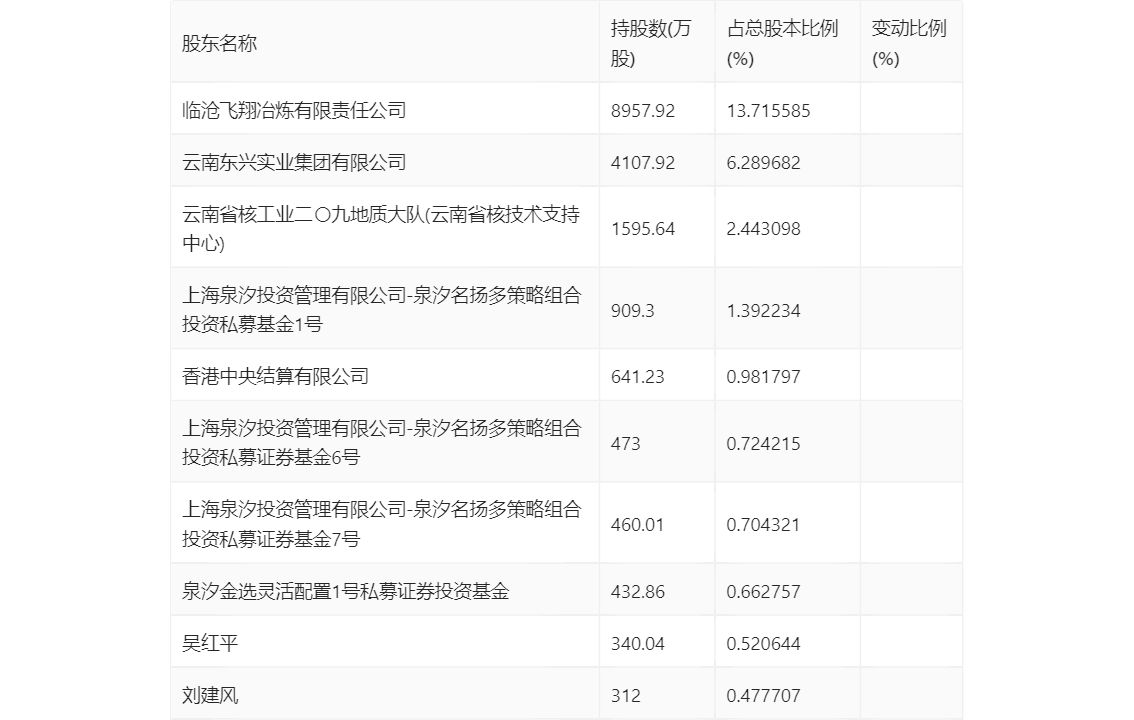The image size is (1134, 720).
Task: Select the 泉汐名扬私募基金1号 shareholder name
Action: [381, 309]
